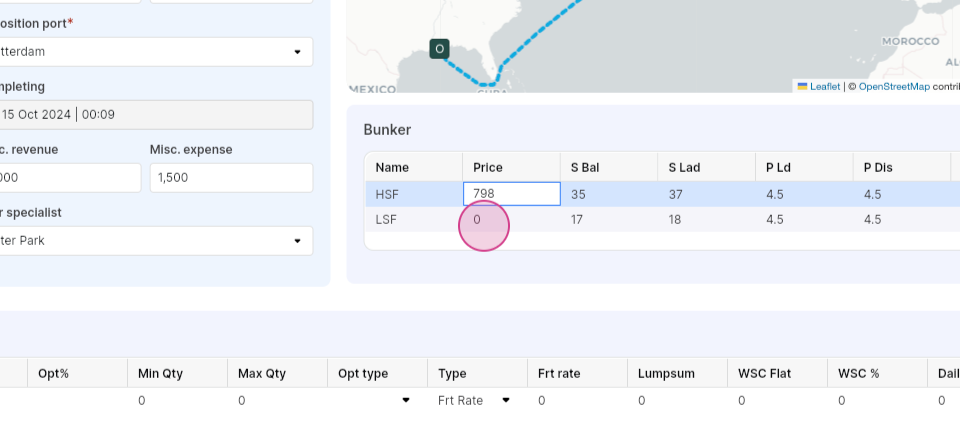Click the S Lad column header
960x443 pixels.
click(x=707, y=168)
